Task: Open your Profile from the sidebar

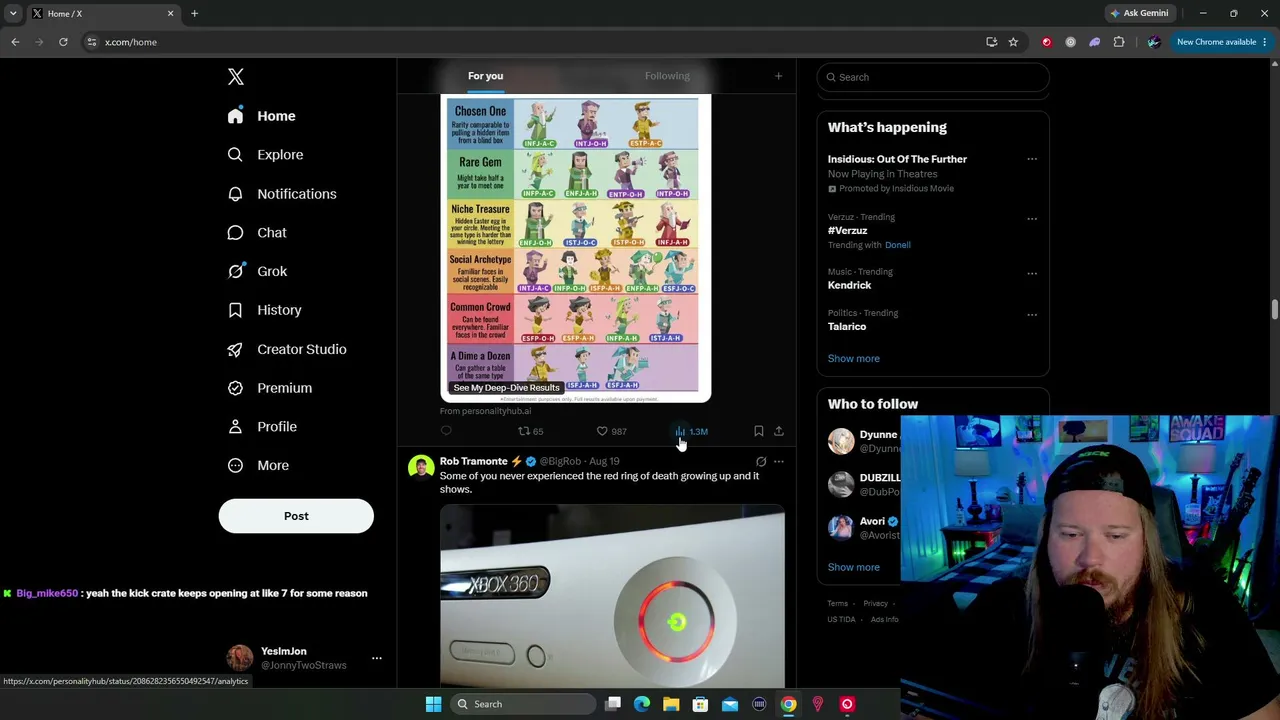Action: click(x=262, y=427)
